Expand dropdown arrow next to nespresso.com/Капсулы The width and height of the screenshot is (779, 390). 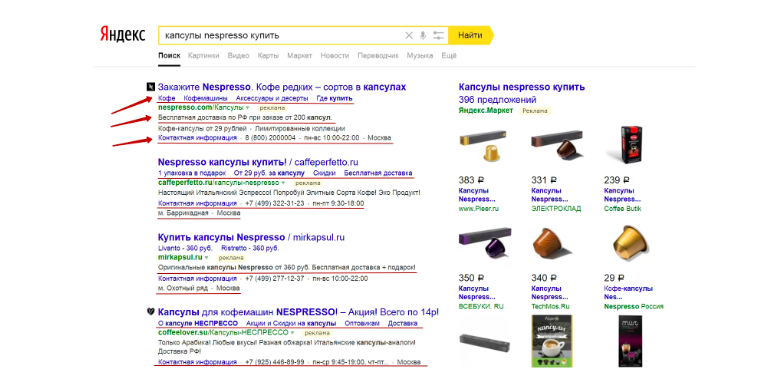pos(247,108)
